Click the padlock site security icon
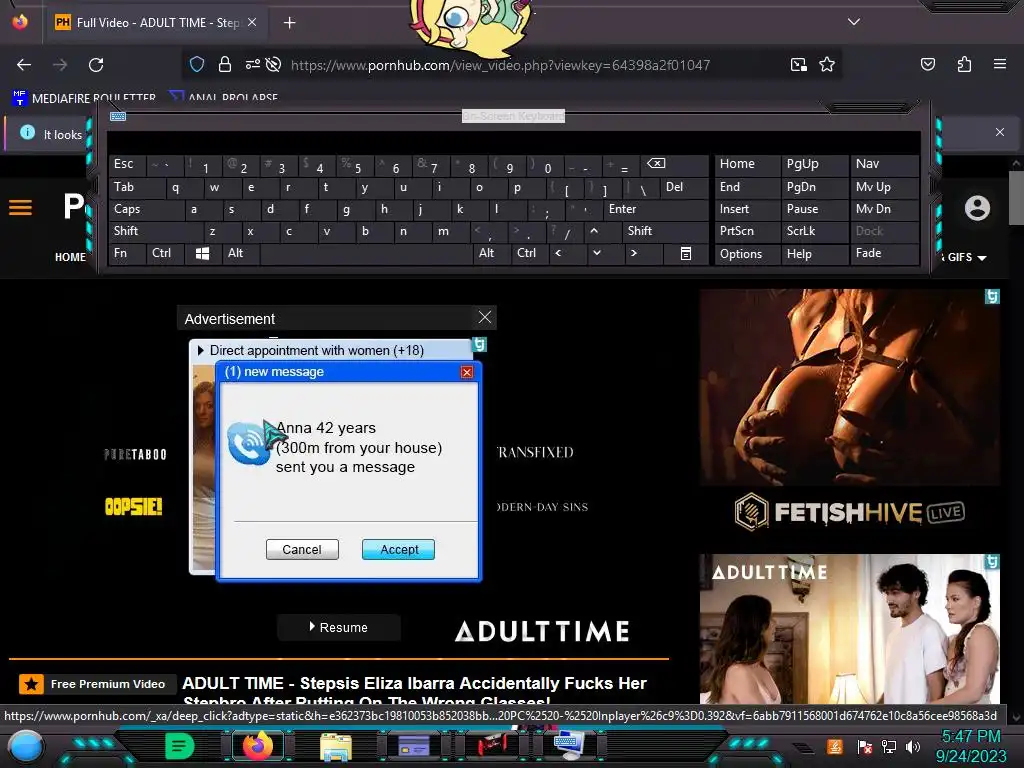Viewport: 1024px width, 768px height. coord(225,64)
